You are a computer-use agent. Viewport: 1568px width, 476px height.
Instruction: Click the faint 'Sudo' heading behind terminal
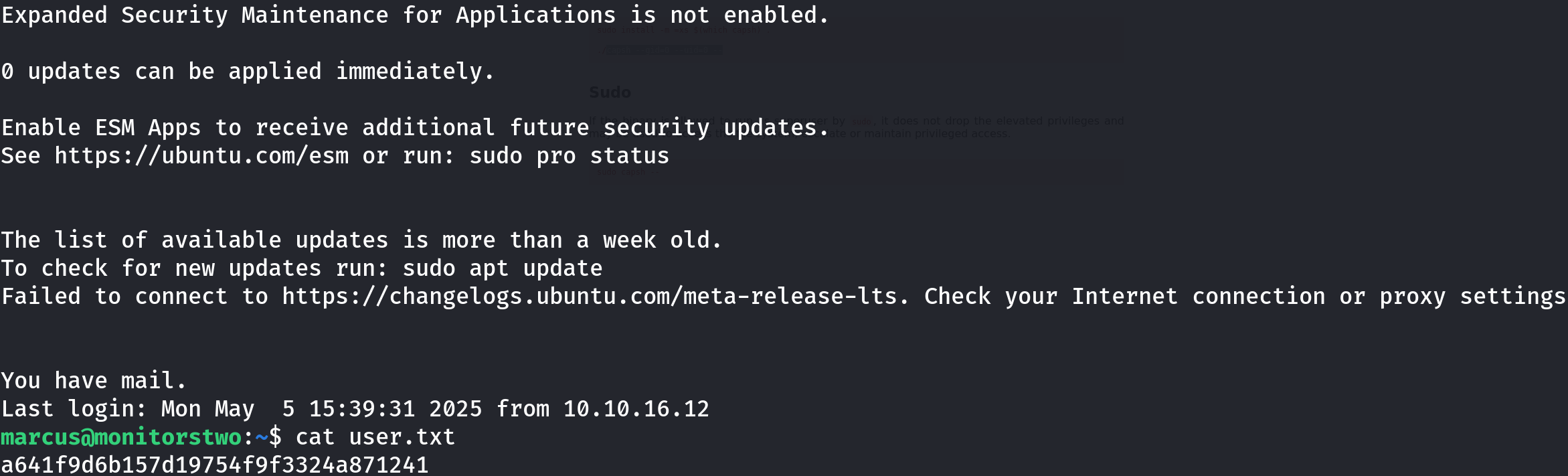610,92
